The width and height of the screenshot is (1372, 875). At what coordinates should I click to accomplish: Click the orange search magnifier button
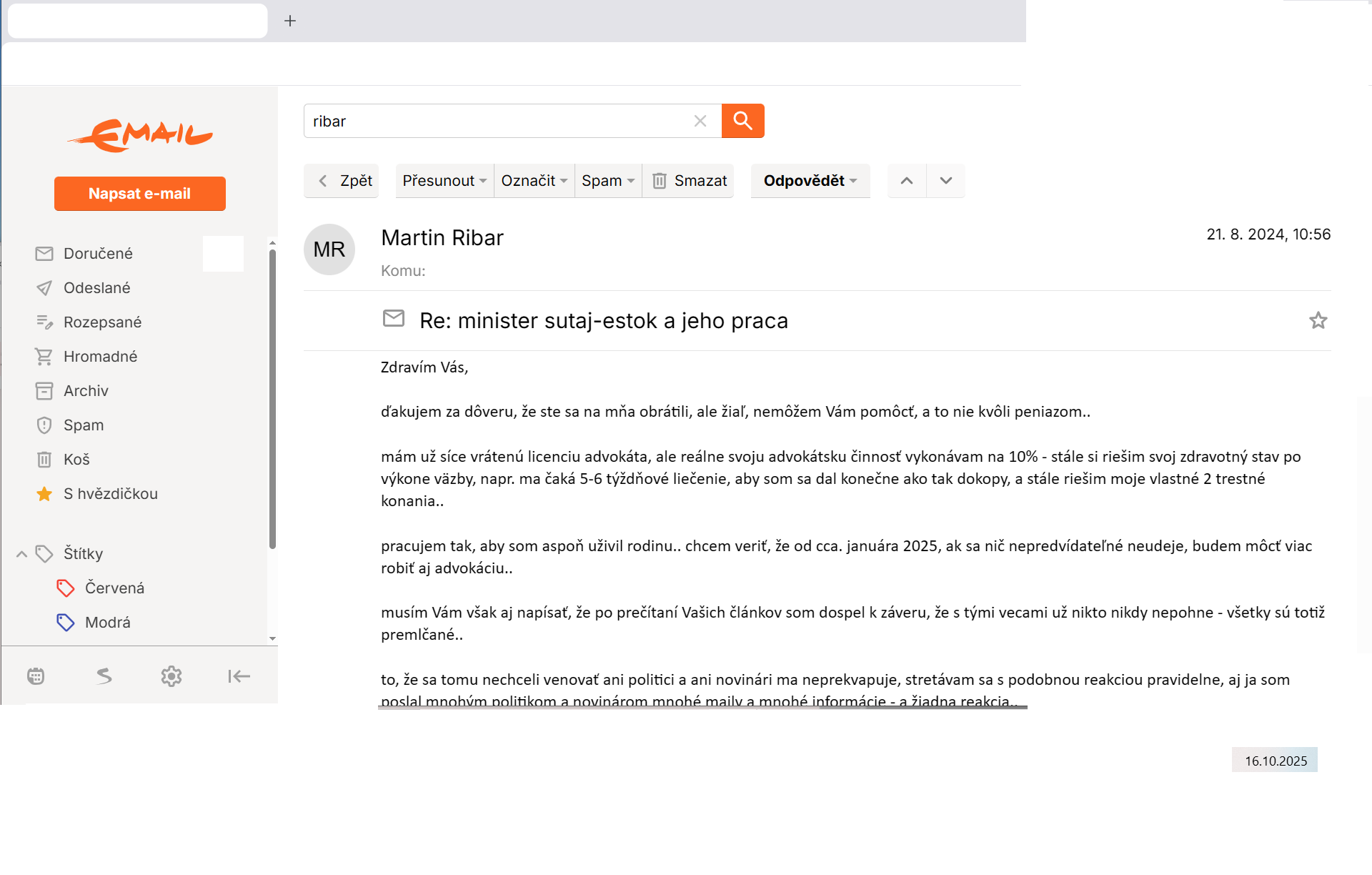[742, 121]
